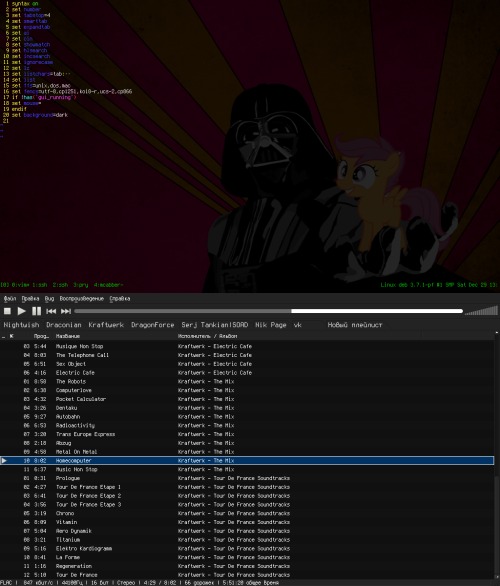Image resolution: width=500 pixels, height=586 pixels.
Task: Open the Справка menu
Action: (x=120, y=299)
